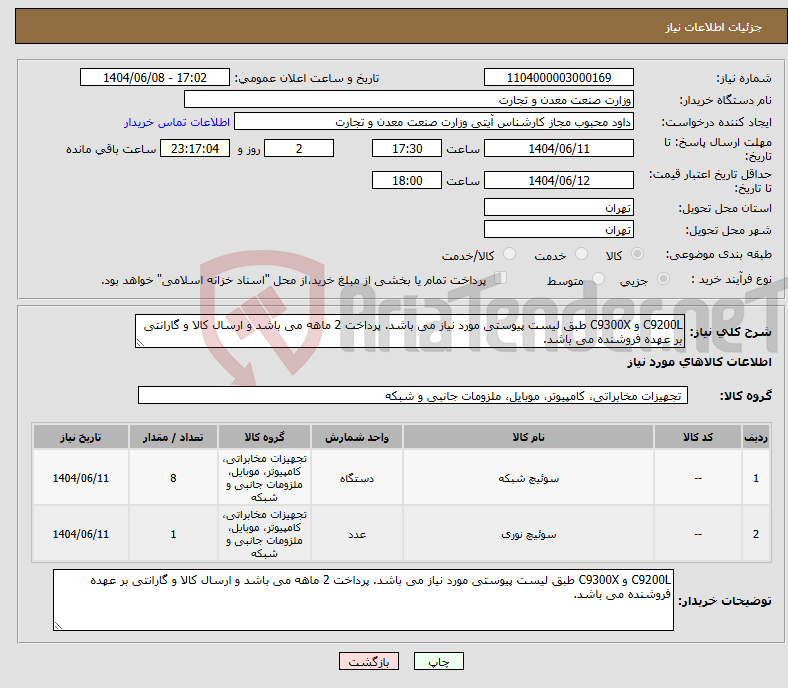Screen dimensions: 788x688
Task: Click the جزئیات اطلاعات نیاز page header
Action: pos(713,27)
